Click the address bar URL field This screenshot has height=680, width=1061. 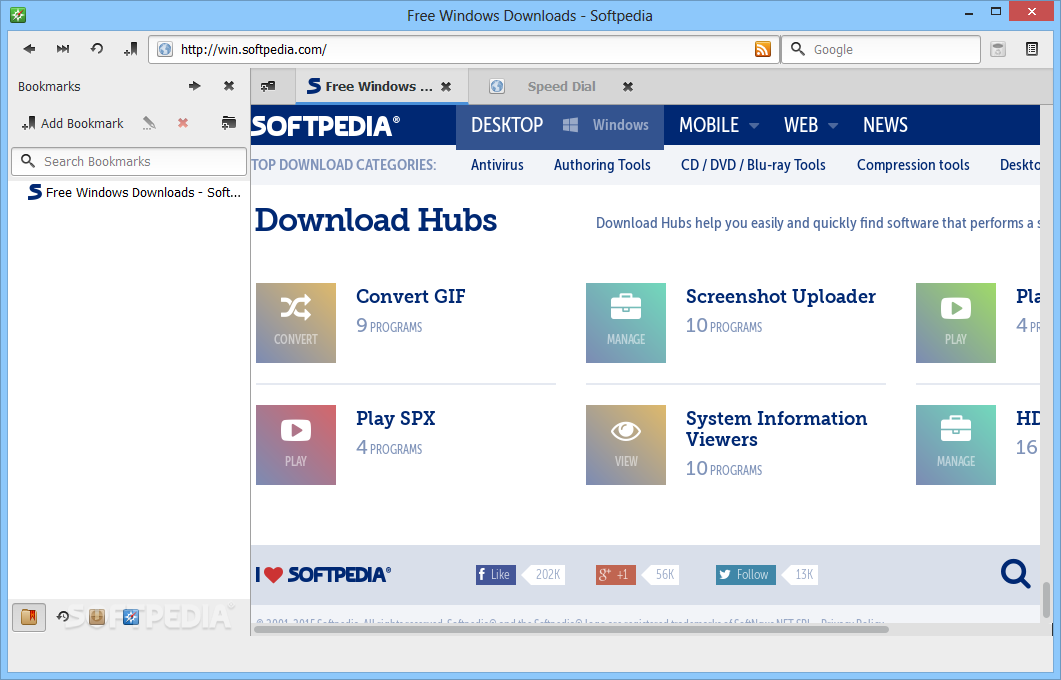464,49
